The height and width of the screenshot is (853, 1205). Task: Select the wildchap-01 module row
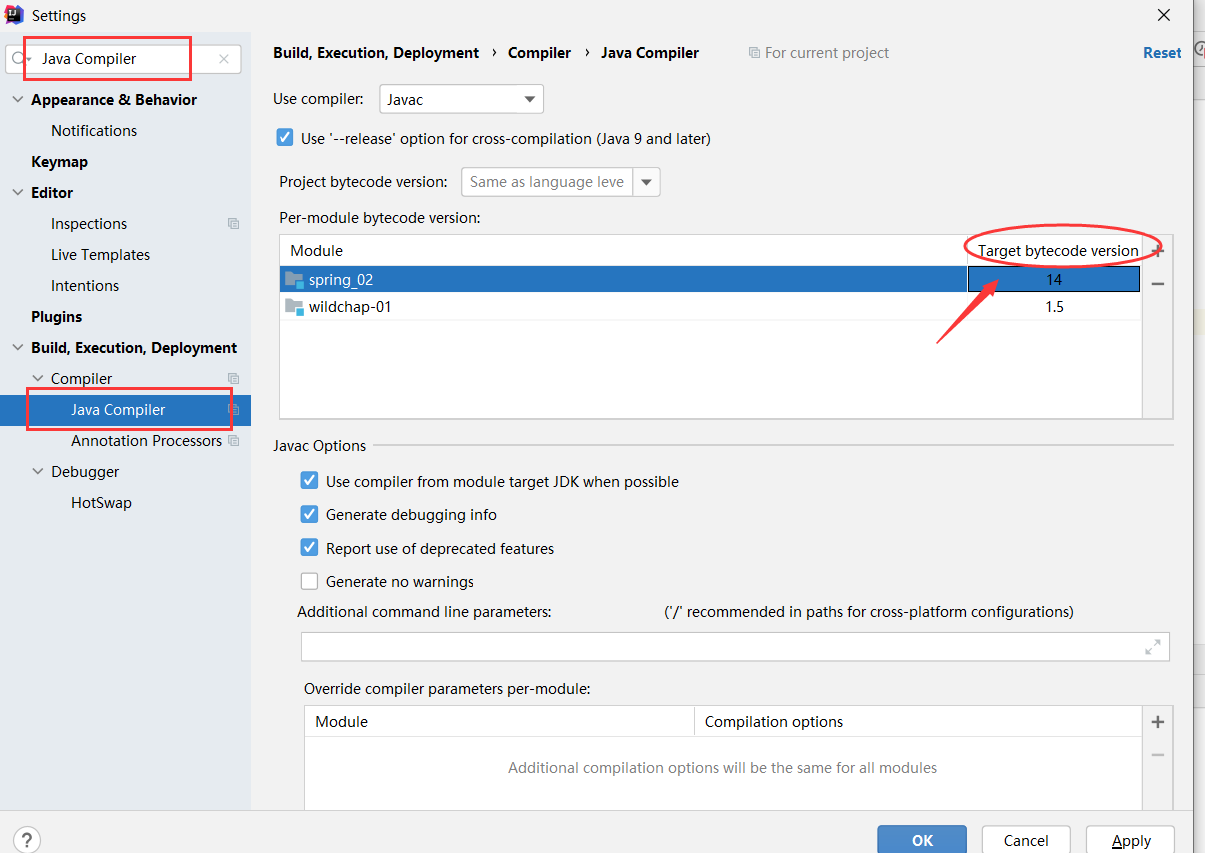coord(710,307)
